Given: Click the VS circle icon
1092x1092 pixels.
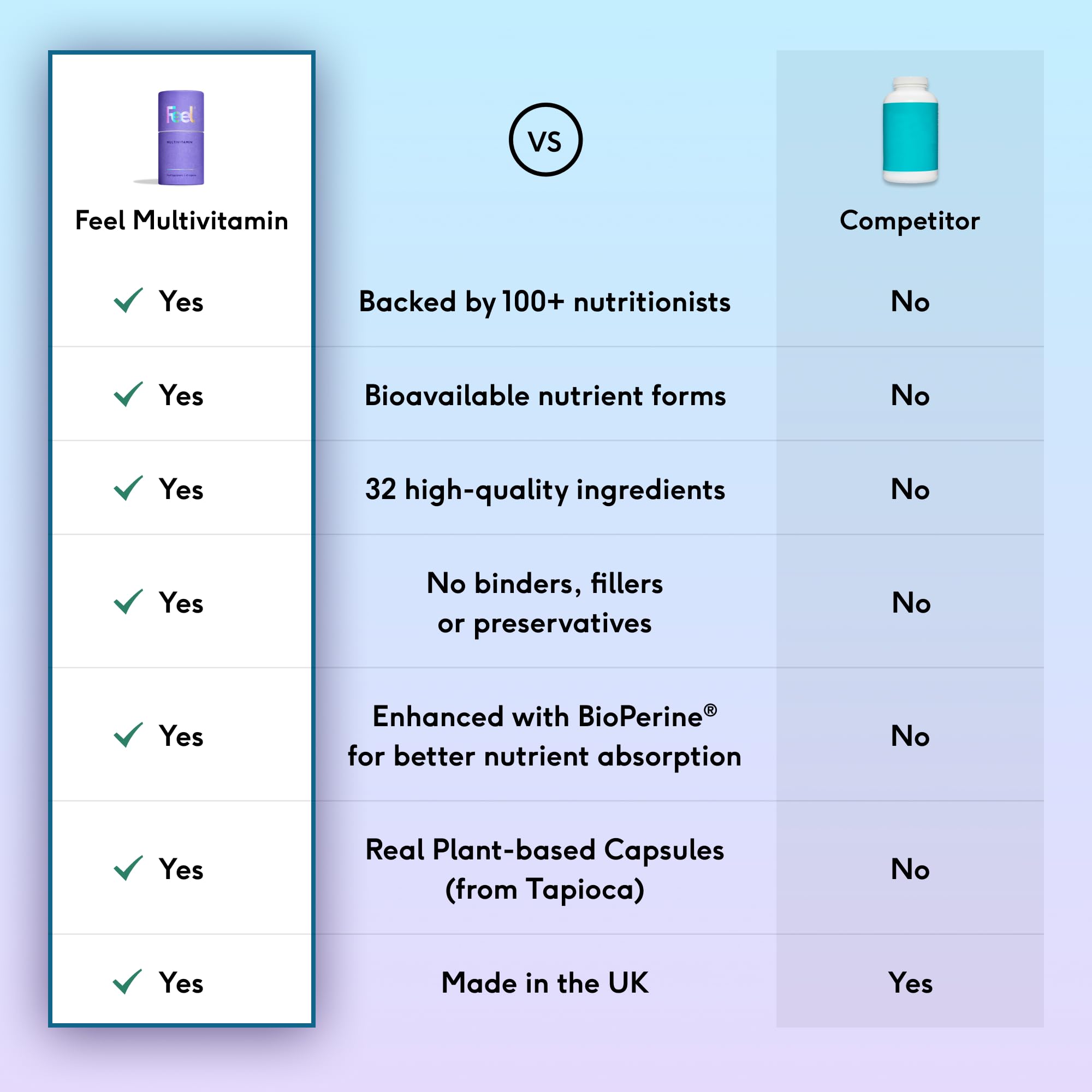Looking at the screenshot, I should coord(545,140).
